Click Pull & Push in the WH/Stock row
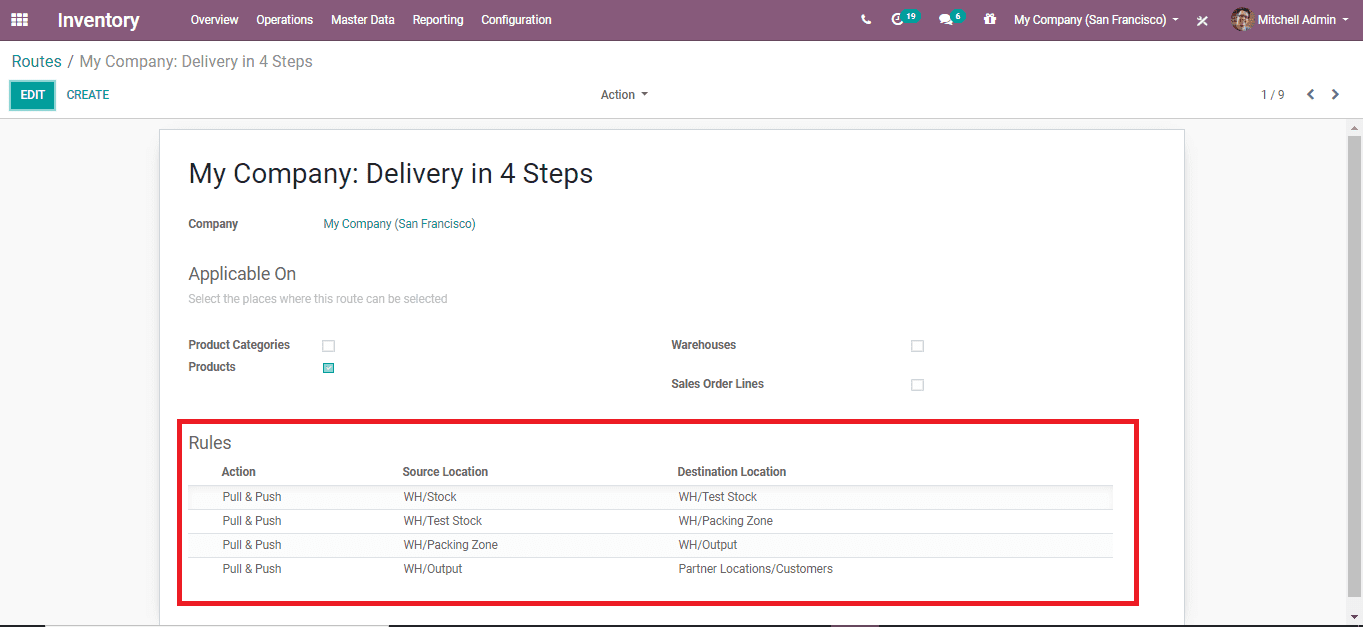 (252, 497)
